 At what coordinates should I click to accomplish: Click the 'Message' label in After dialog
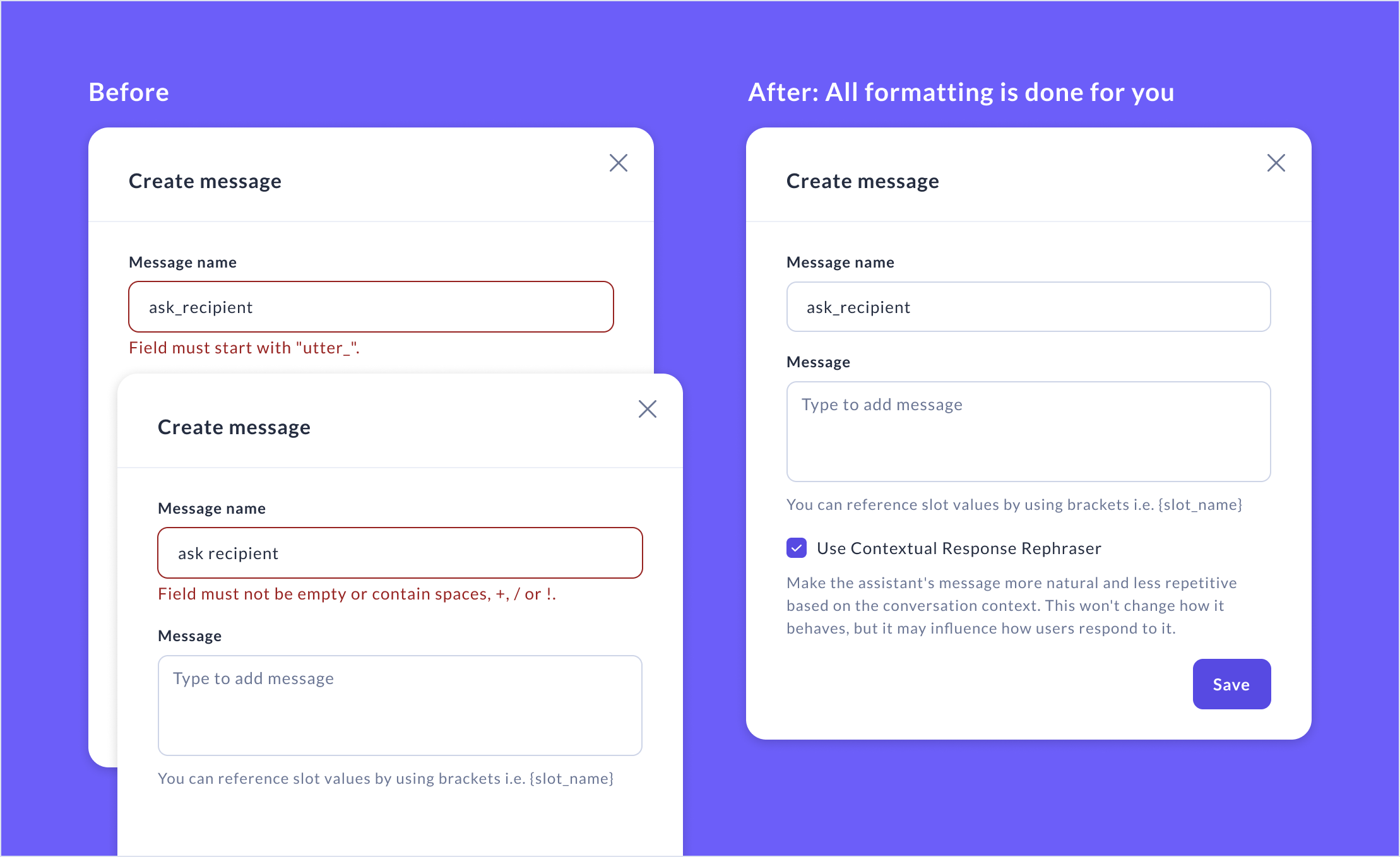818,362
